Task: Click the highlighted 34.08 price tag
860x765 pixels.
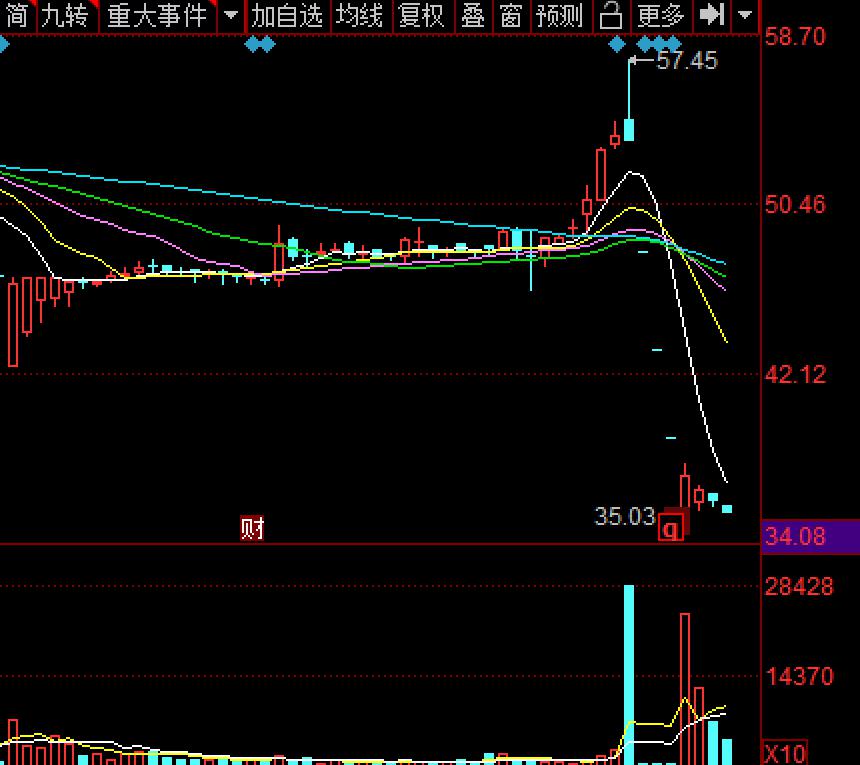Action: click(810, 536)
